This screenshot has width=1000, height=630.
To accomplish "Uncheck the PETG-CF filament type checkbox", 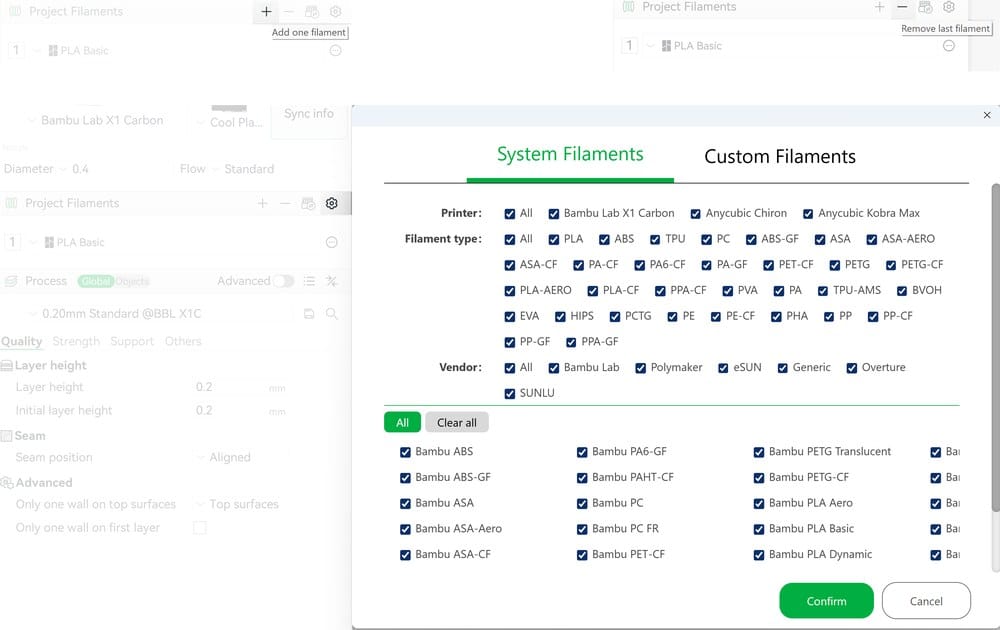I will point(891,265).
